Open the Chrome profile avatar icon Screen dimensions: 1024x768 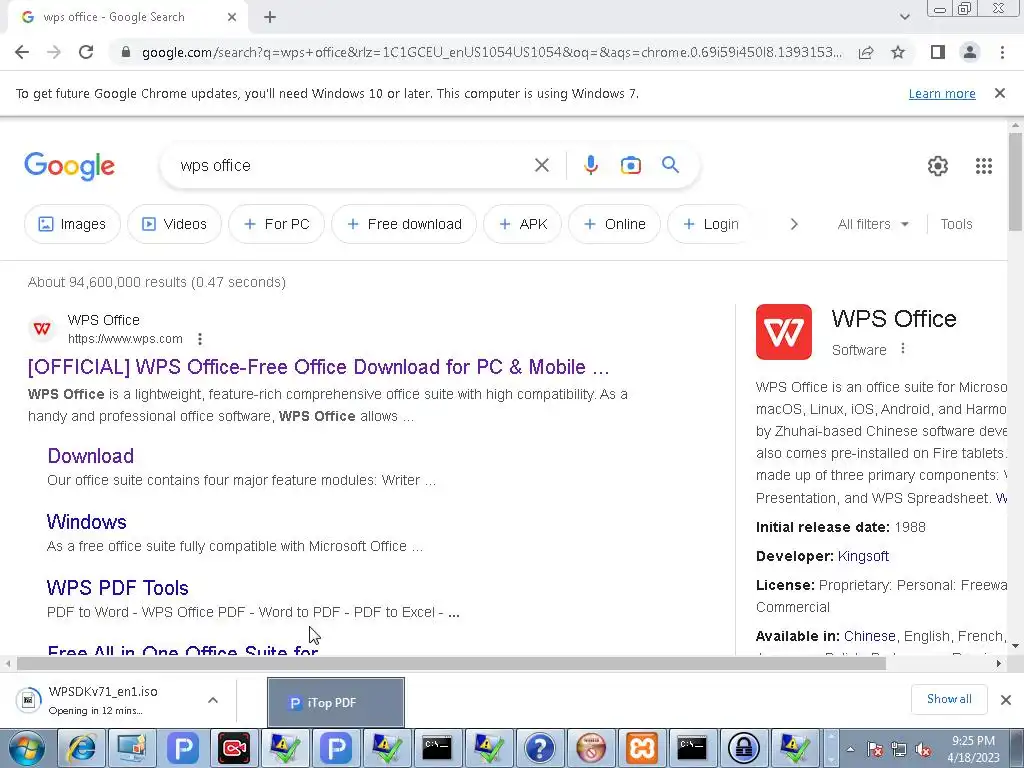pos(970,52)
